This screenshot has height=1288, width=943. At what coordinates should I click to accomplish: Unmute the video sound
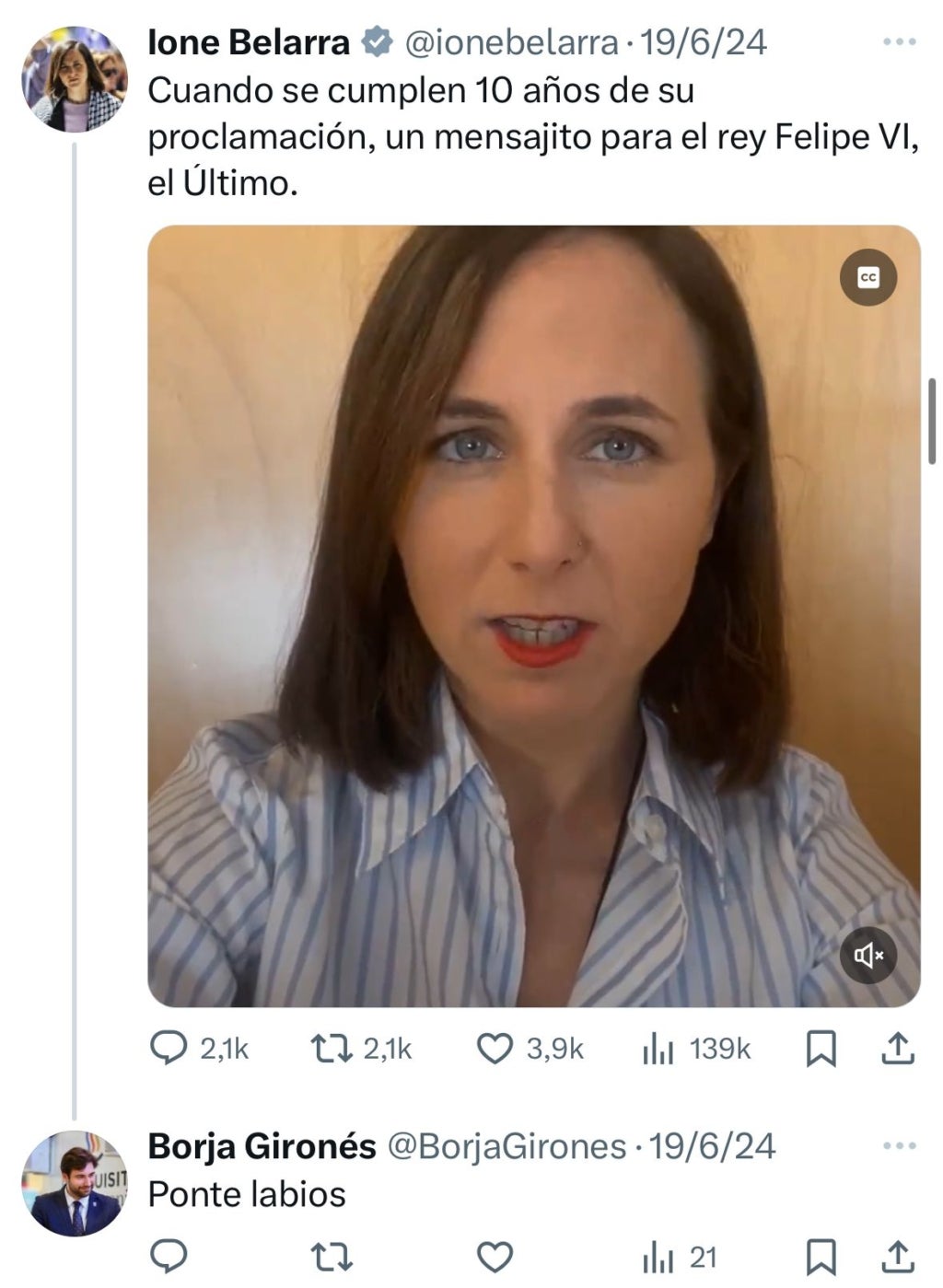click(868, 956)
